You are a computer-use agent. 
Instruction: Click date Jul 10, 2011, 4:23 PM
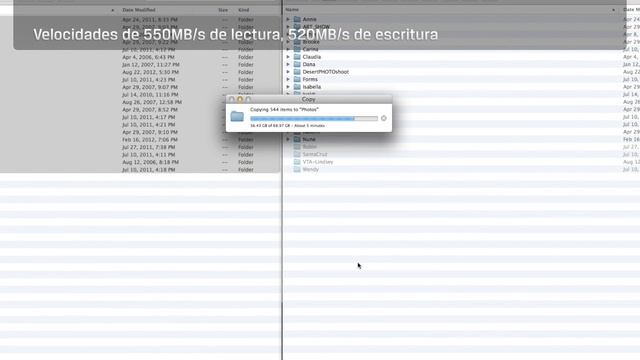(x=149, y=80)
